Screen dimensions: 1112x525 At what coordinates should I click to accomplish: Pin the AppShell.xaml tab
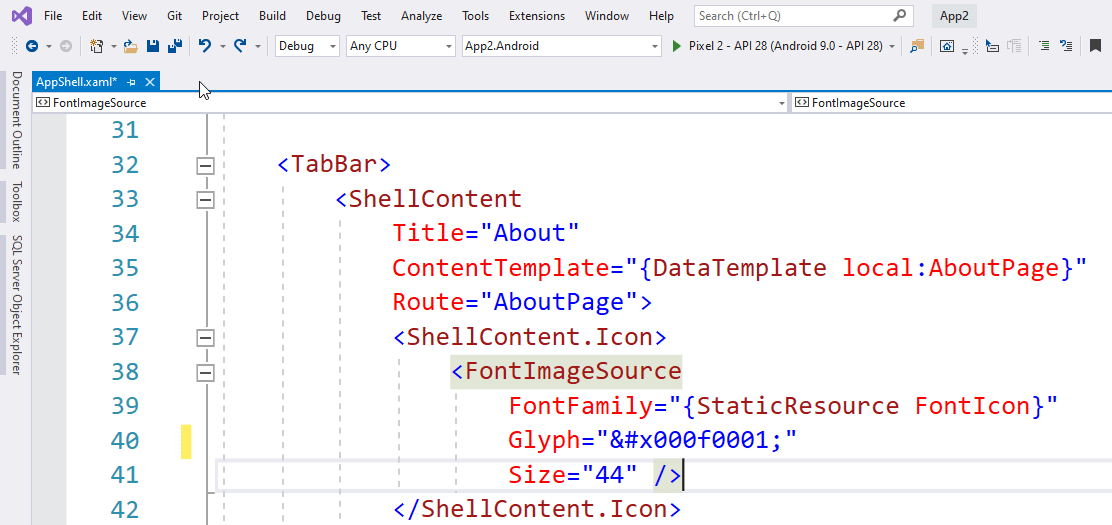pyautogui.click(x=132, y=82)
